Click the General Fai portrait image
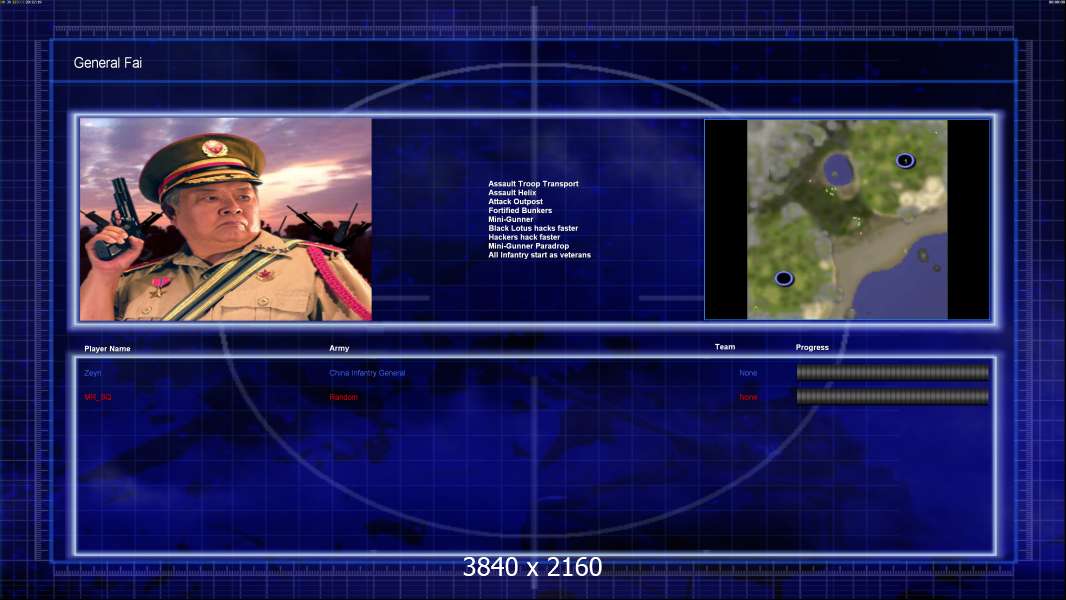This screenshot has height=600, width=1066. [226, 219]
